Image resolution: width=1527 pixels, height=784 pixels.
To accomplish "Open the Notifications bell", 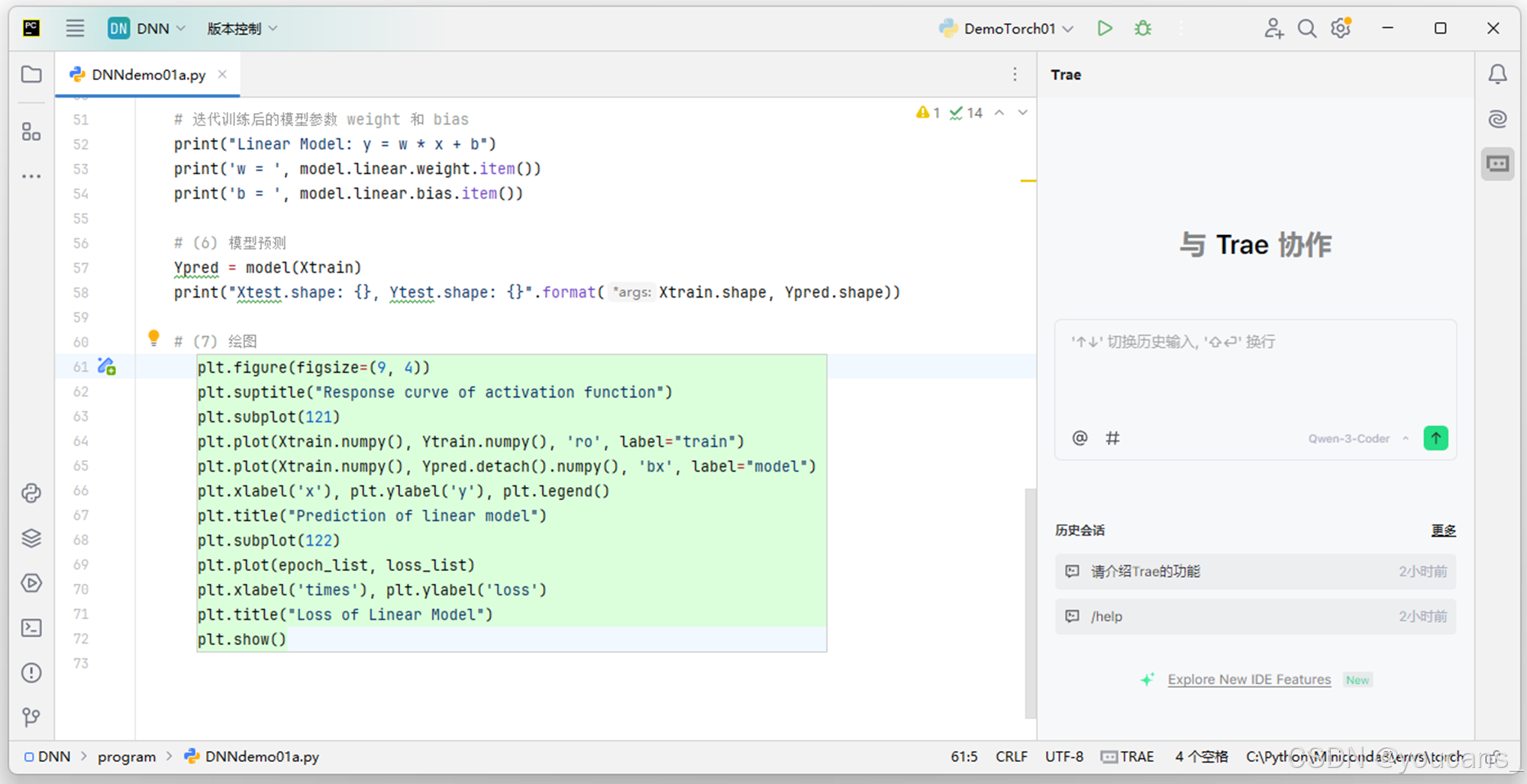I will click(1498, 74).
